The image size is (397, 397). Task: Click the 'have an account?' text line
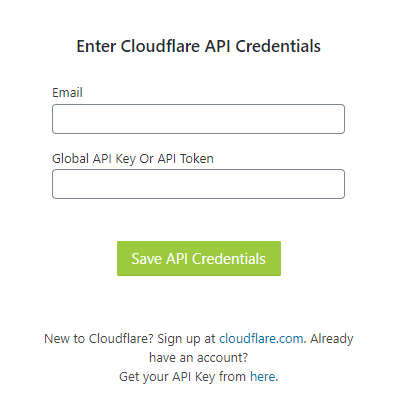point(198,358)
